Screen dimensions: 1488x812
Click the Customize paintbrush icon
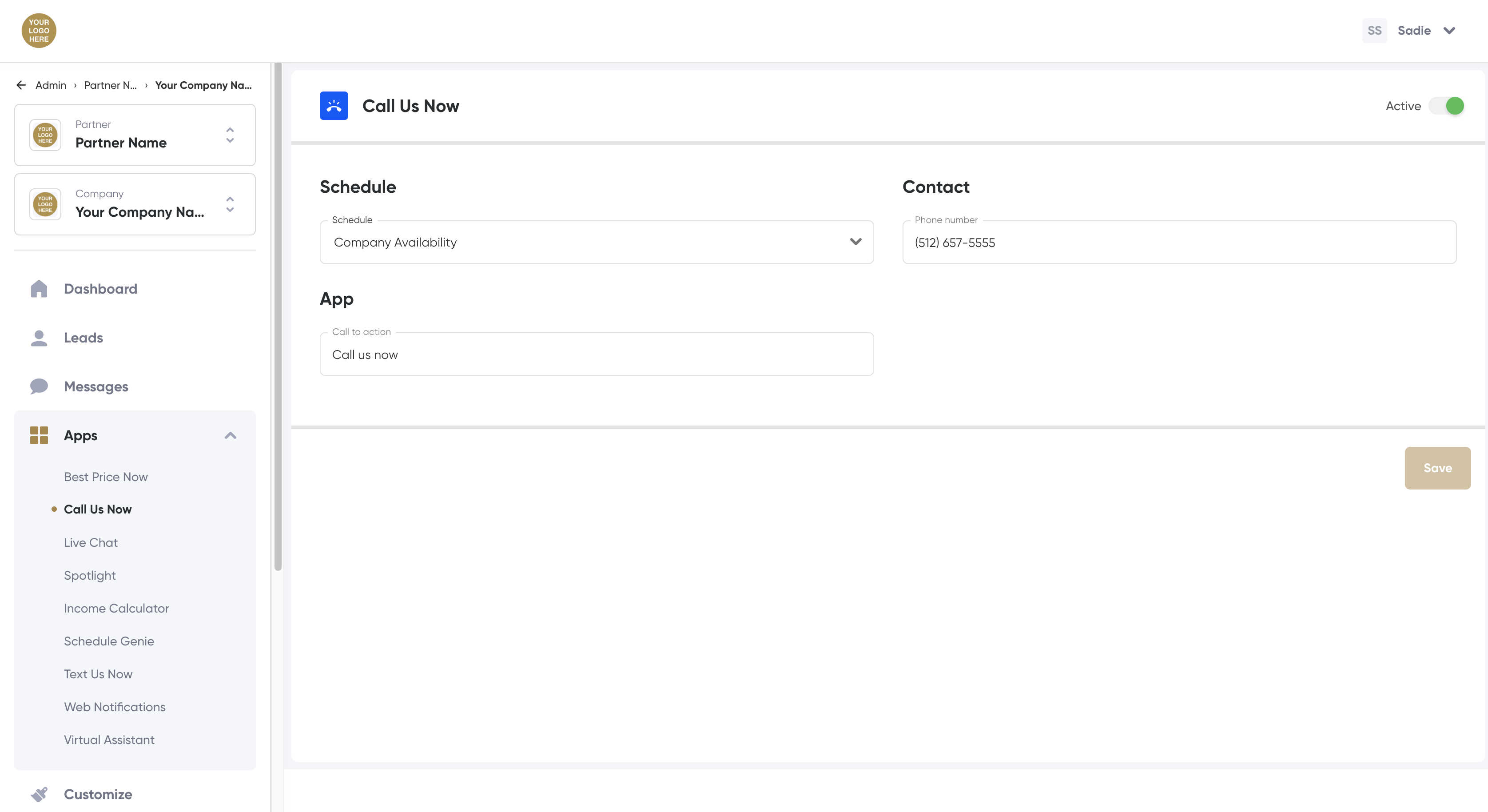click(39, 794)
